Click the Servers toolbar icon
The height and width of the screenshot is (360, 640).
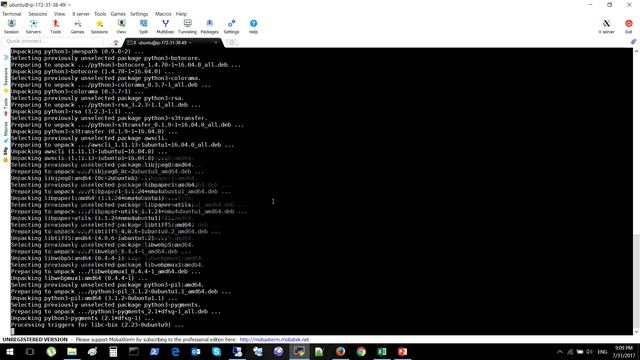(x=33, y=26)
